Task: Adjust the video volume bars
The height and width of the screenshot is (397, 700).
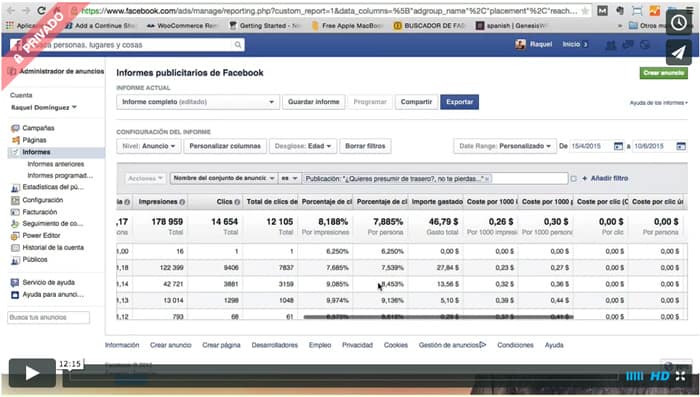Action: click(x=634, y=376)
